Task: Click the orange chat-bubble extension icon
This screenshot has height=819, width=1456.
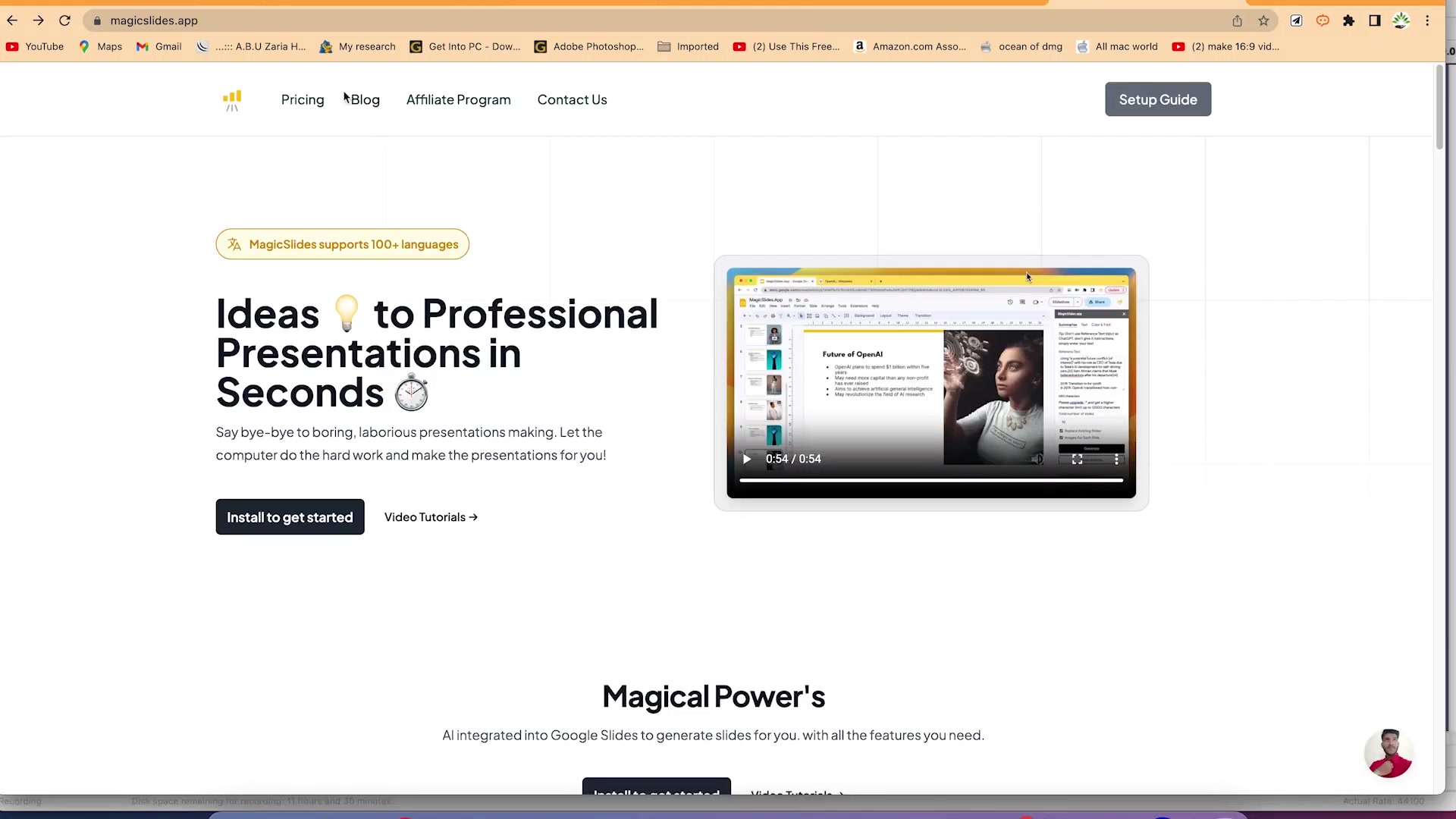Action: click(x=1323, y=20)
